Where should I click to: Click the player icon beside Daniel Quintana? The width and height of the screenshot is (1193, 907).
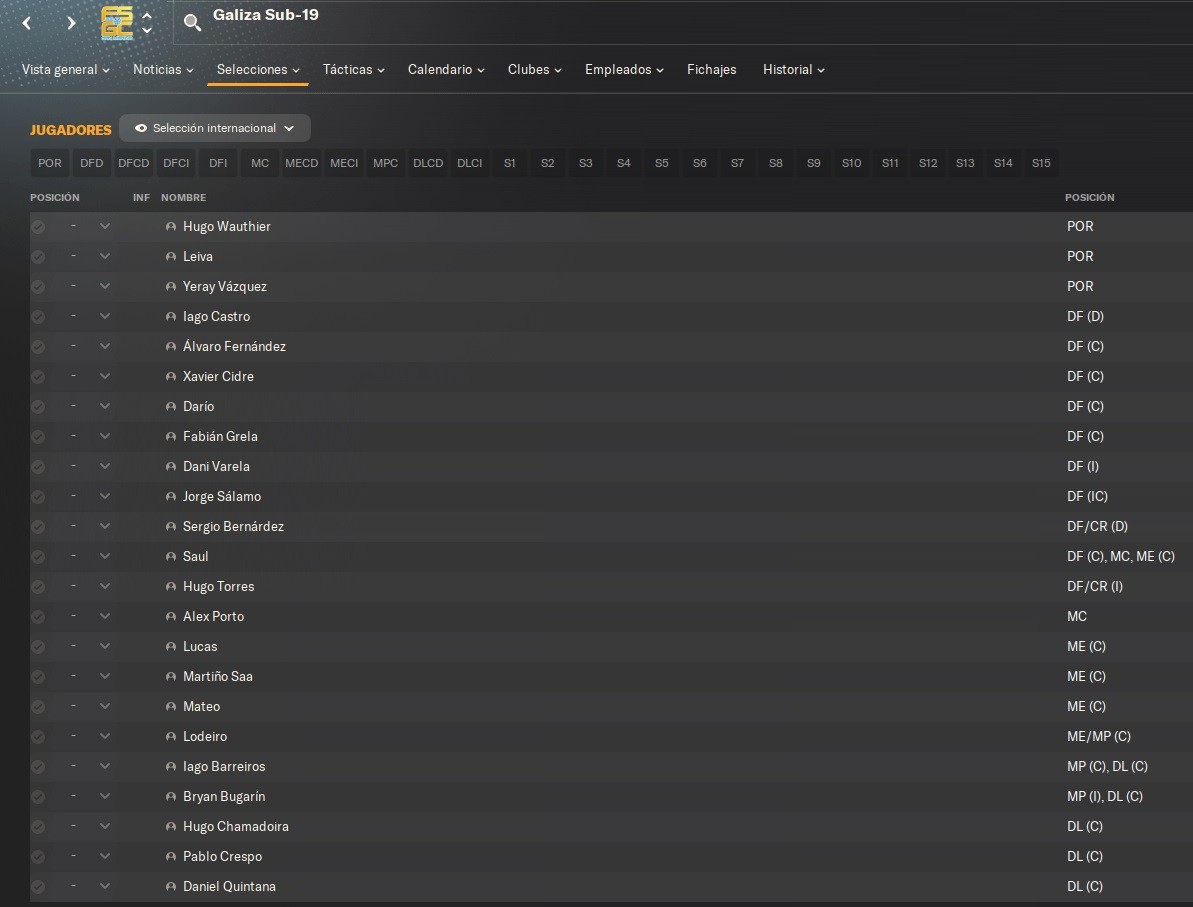(170, 886)
